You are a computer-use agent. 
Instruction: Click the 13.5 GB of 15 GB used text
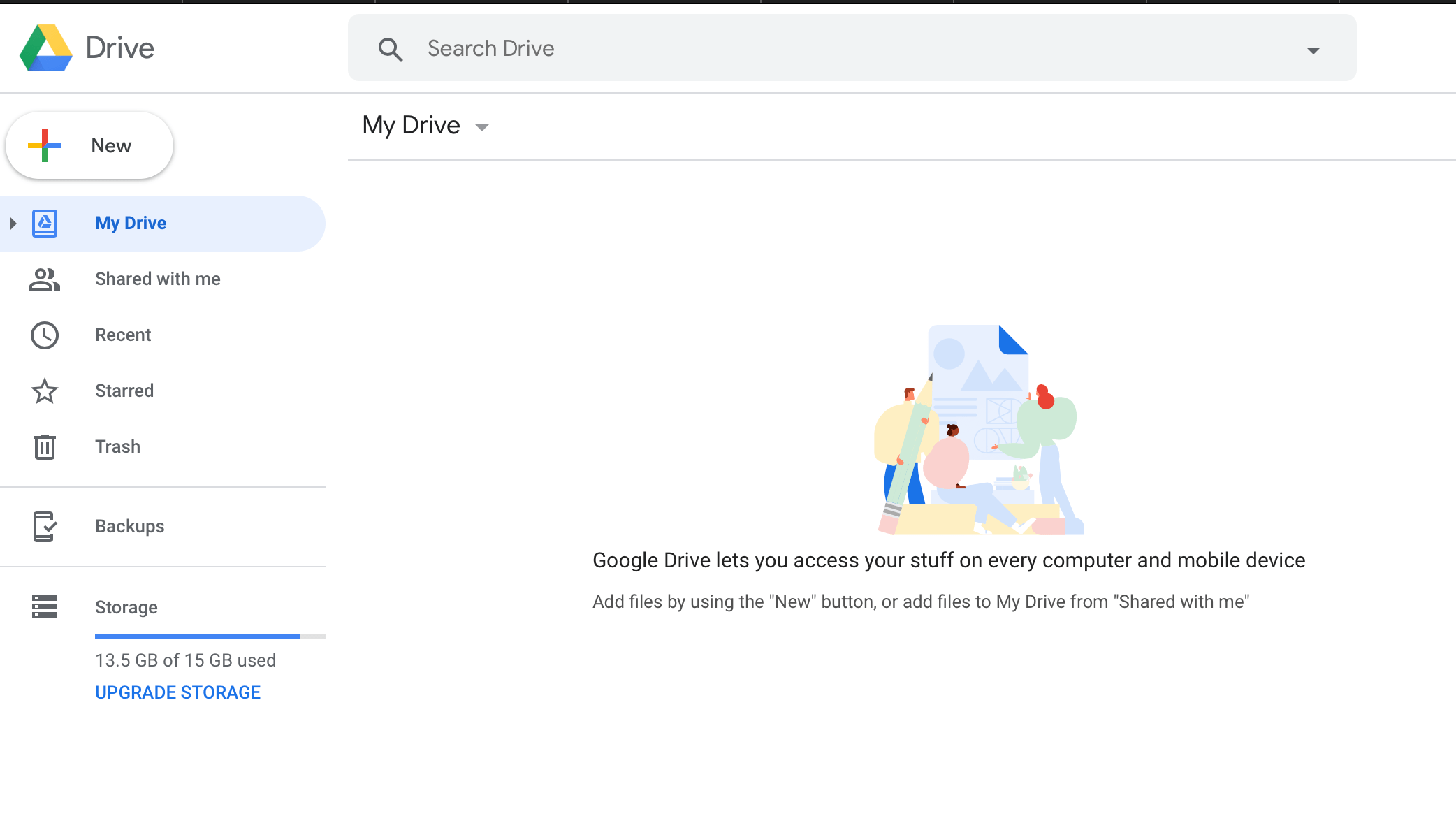click(185, 660)
